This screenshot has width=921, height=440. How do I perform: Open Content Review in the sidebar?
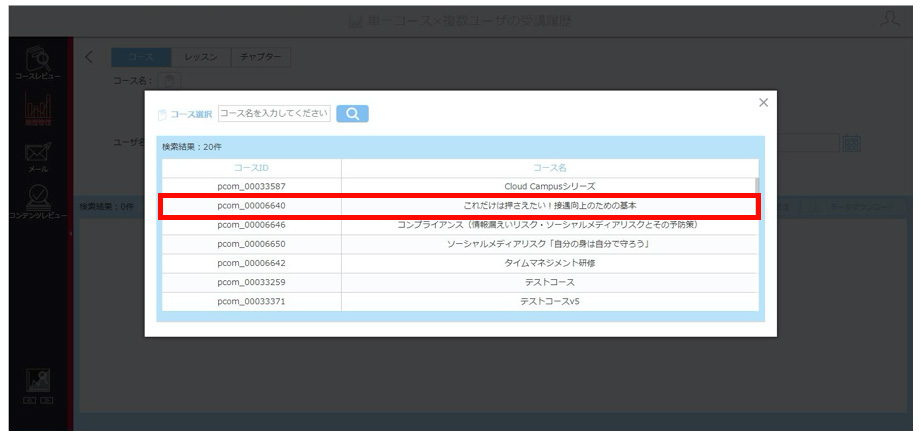(38, 201)
